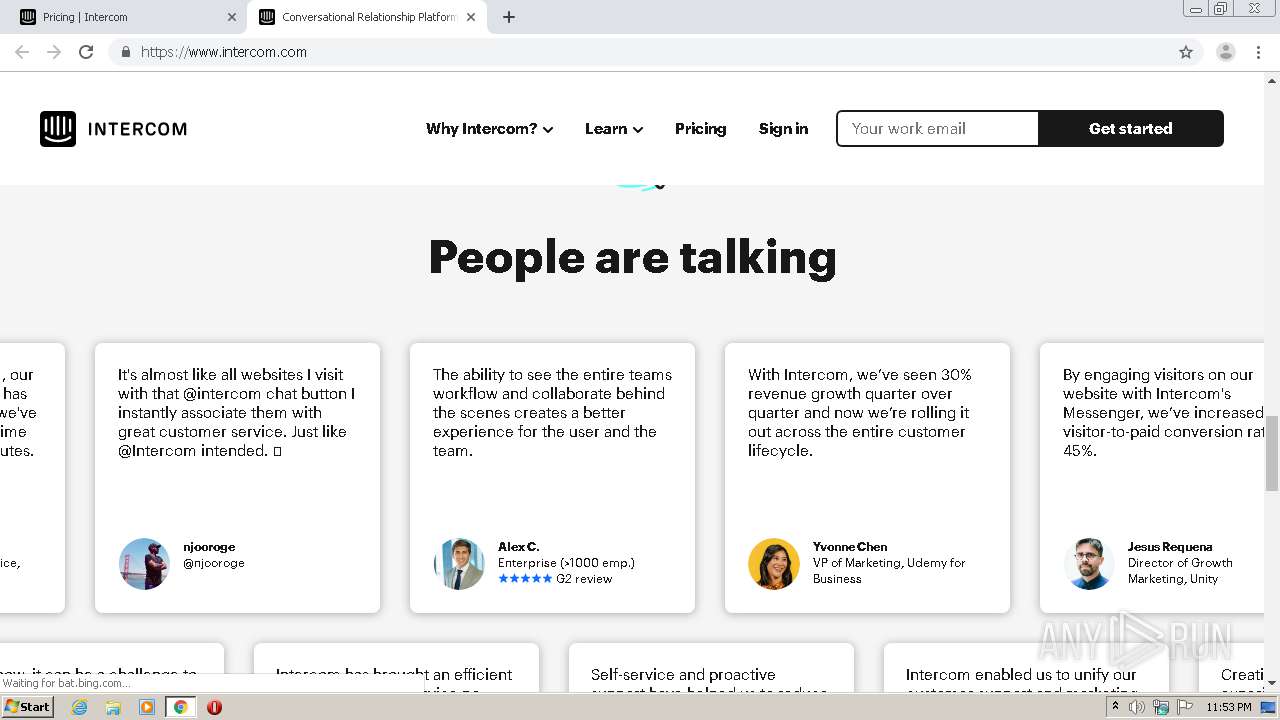Click the volume speaker tray icon
Image resolution: width=1280 pixels, height=720 pixels.
pyautogui.click(x=1137, y=707)
